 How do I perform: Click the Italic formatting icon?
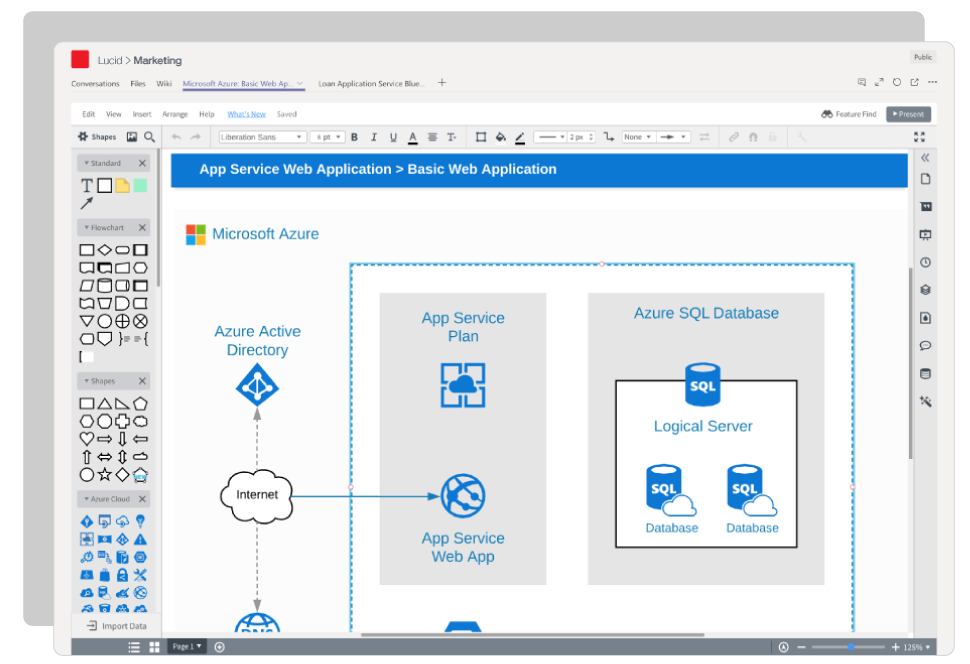click(391, 137)
